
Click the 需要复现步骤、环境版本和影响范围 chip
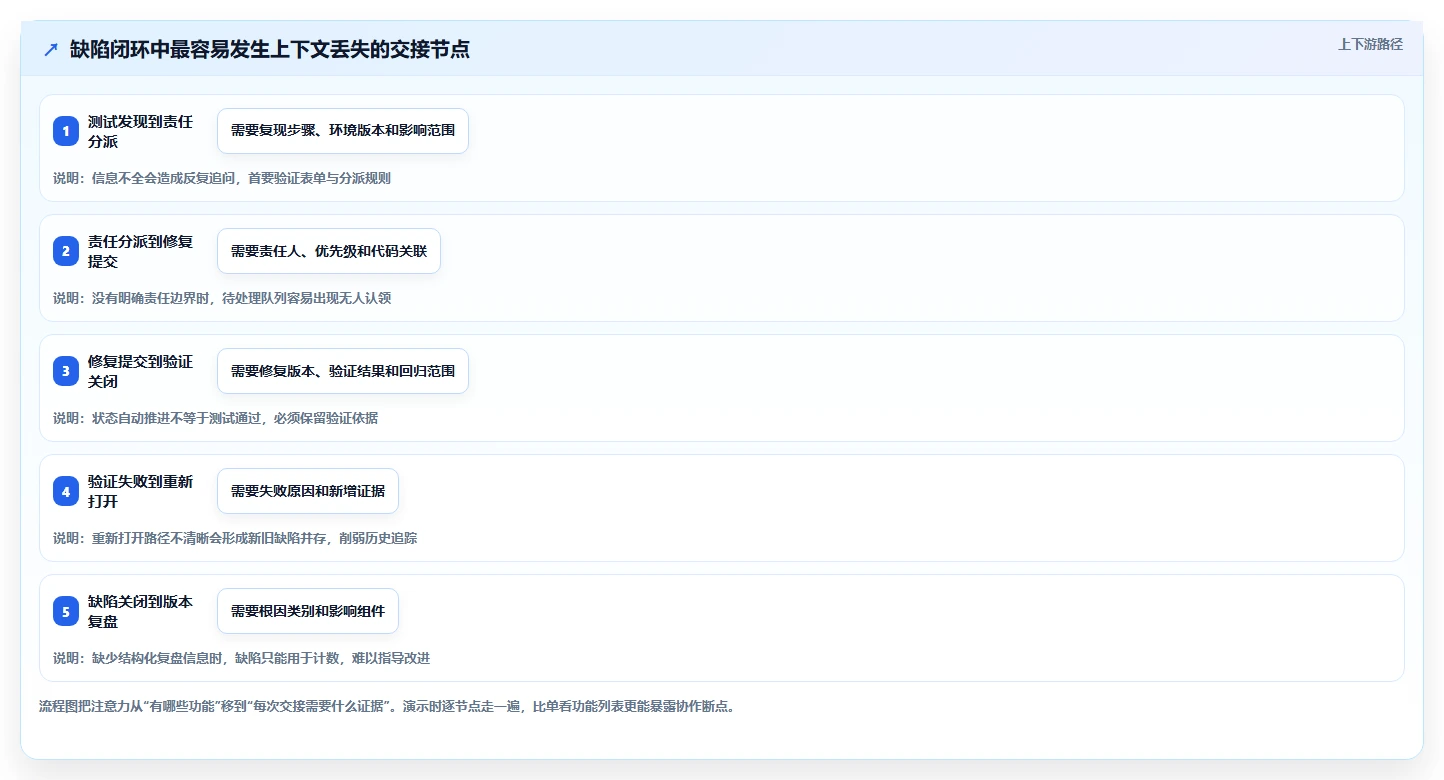[343, 131]
